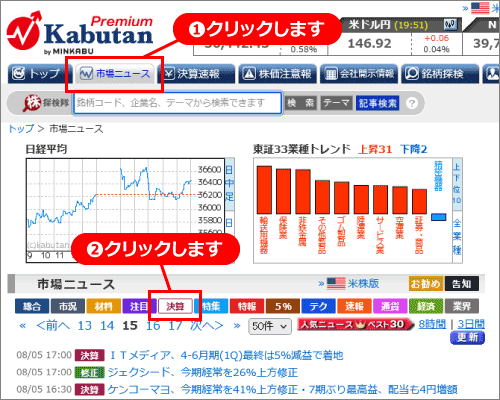
Task: Go to page 13
Action: 85,325
